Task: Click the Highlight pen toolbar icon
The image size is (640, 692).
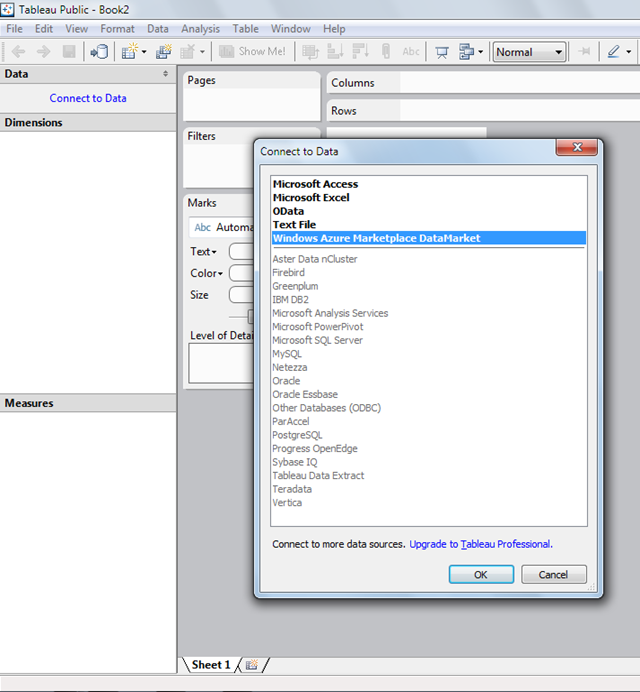Action: tap(614, 52)
